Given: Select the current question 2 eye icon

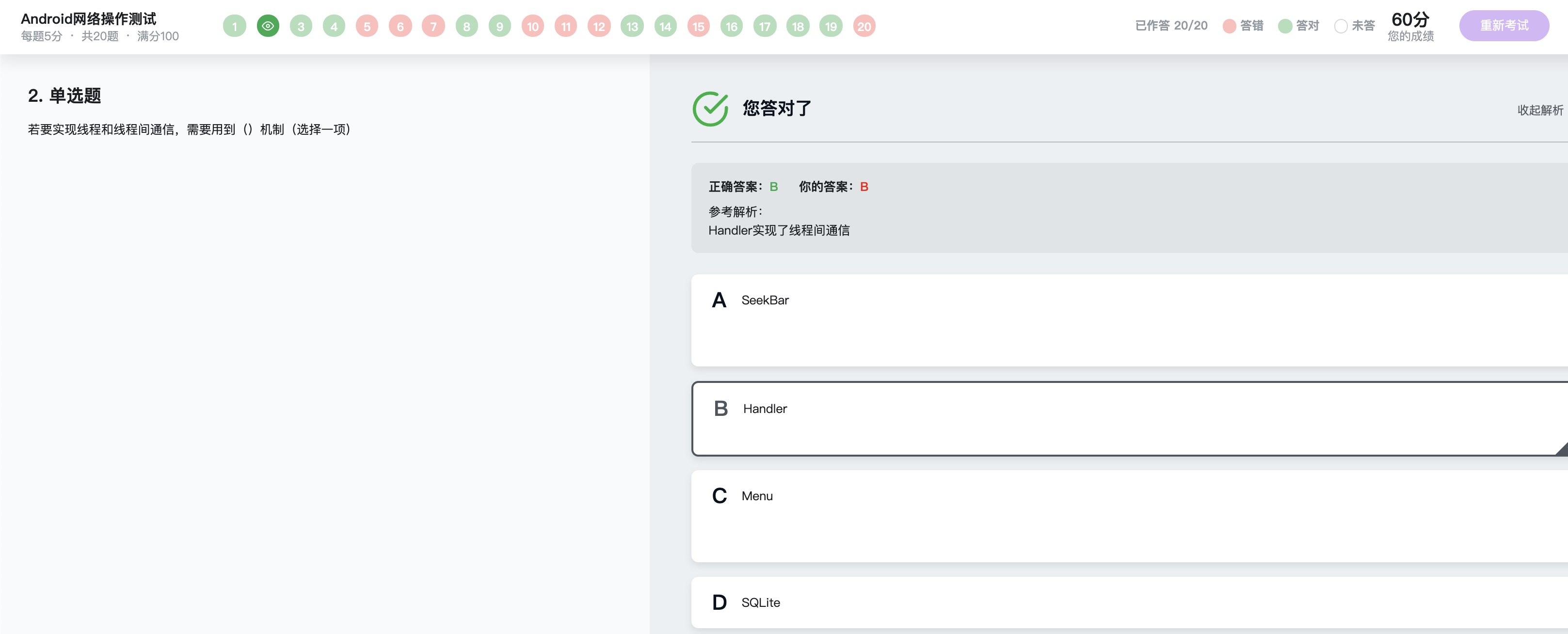Looking at the screenshot, I should point(268,26).
